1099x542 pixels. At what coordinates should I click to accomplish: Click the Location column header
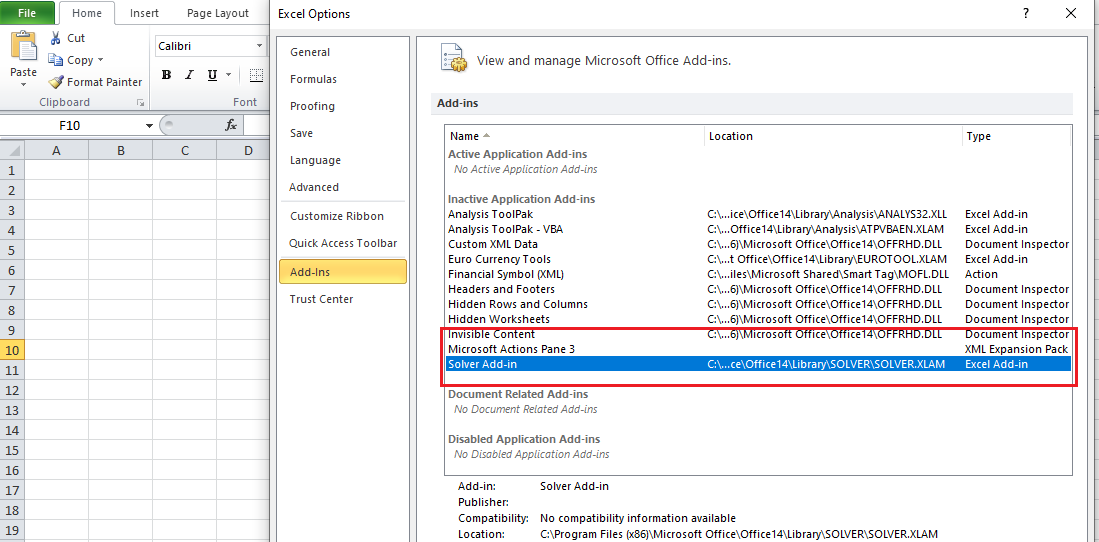click(x=833, y=136)
